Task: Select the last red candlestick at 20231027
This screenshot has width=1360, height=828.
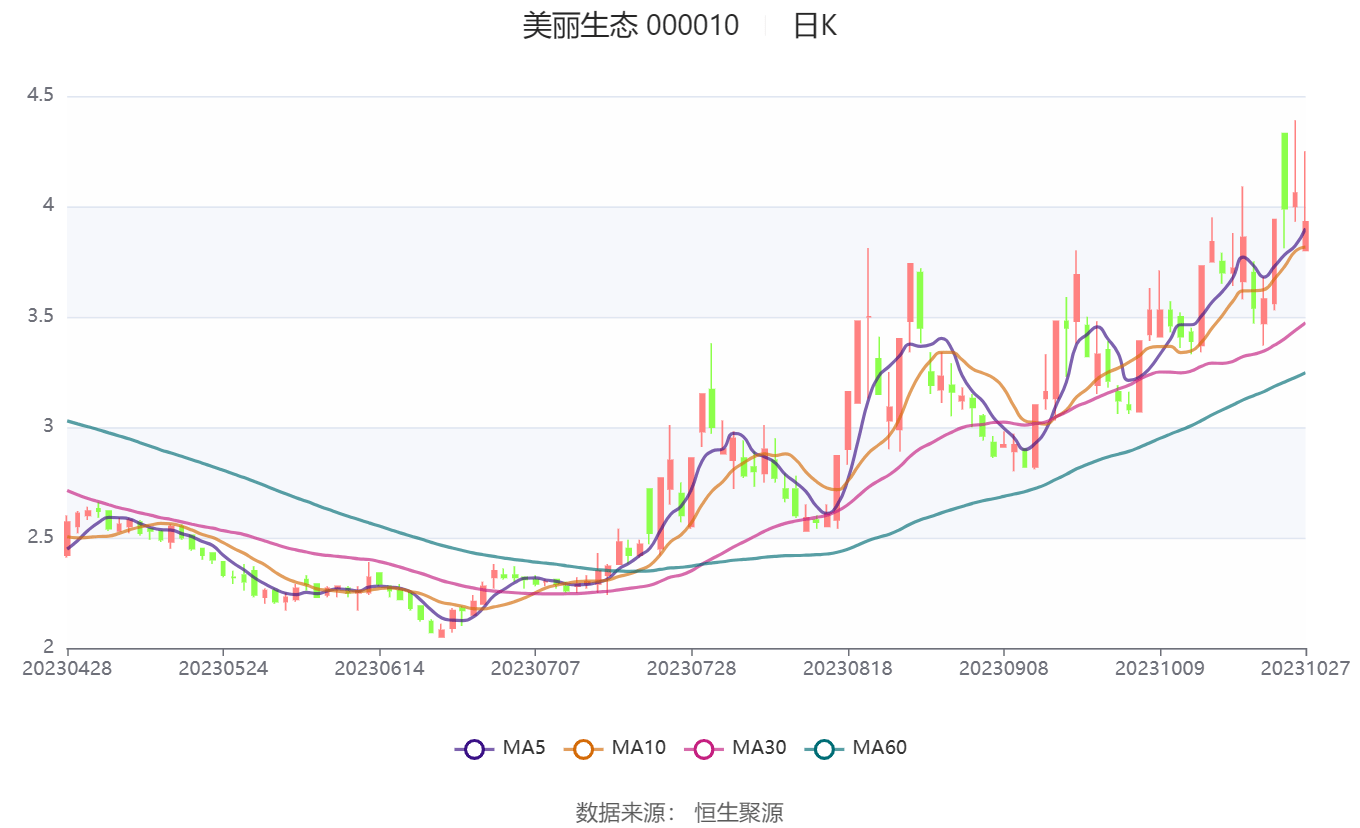Action: pos(1305,236)
